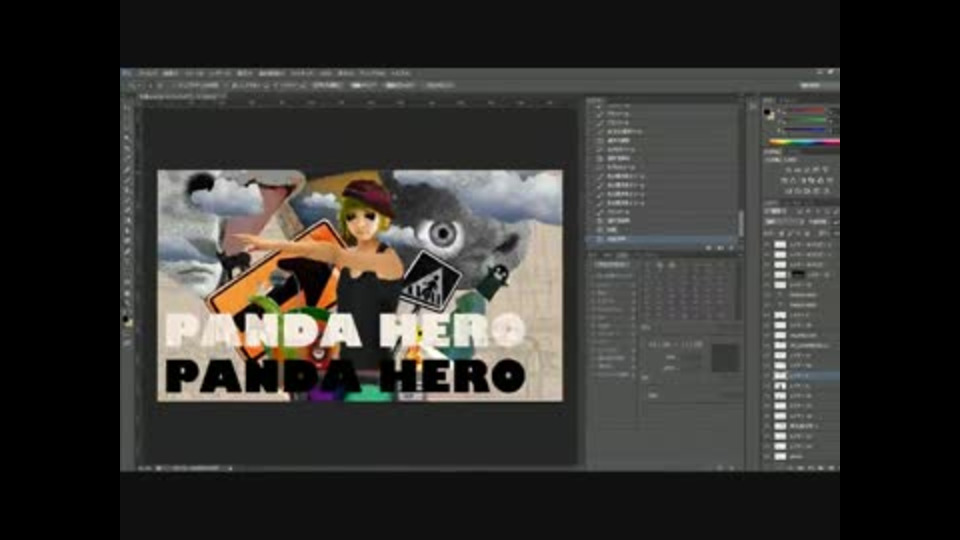Image resolution: width=960 pixels, height=540 pixels.
Task: Open the Layer menu
Action: tap(220, 73)
